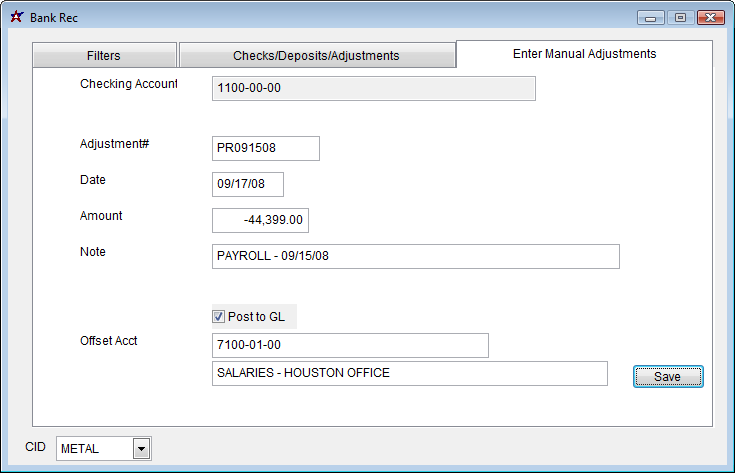Viewport: 735px width, 473px height.
Task: Click the CID label beside the dropdown
Action: click(x=36, y=447)
